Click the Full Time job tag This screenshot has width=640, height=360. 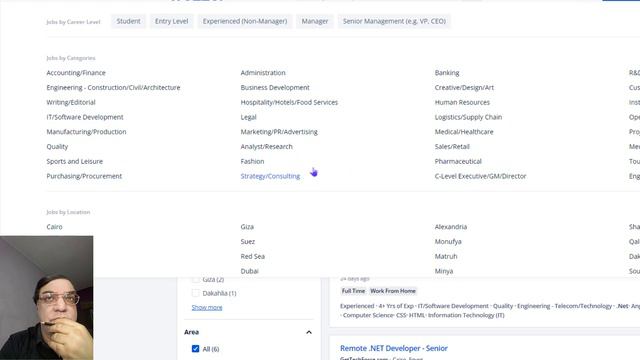pyautogui.click(x=353, y=291)
